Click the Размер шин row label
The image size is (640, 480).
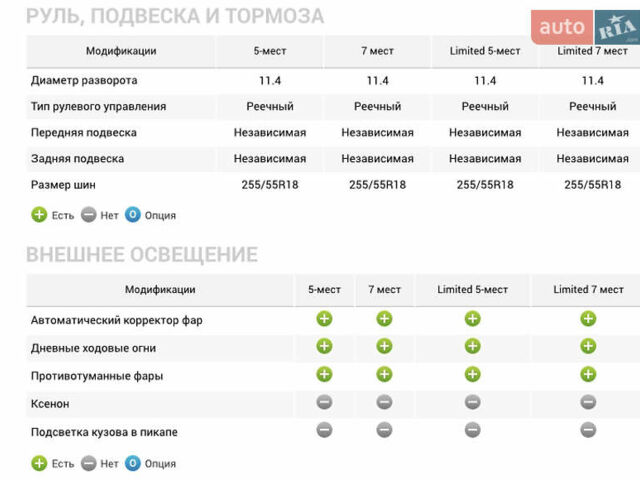(63, 185)
